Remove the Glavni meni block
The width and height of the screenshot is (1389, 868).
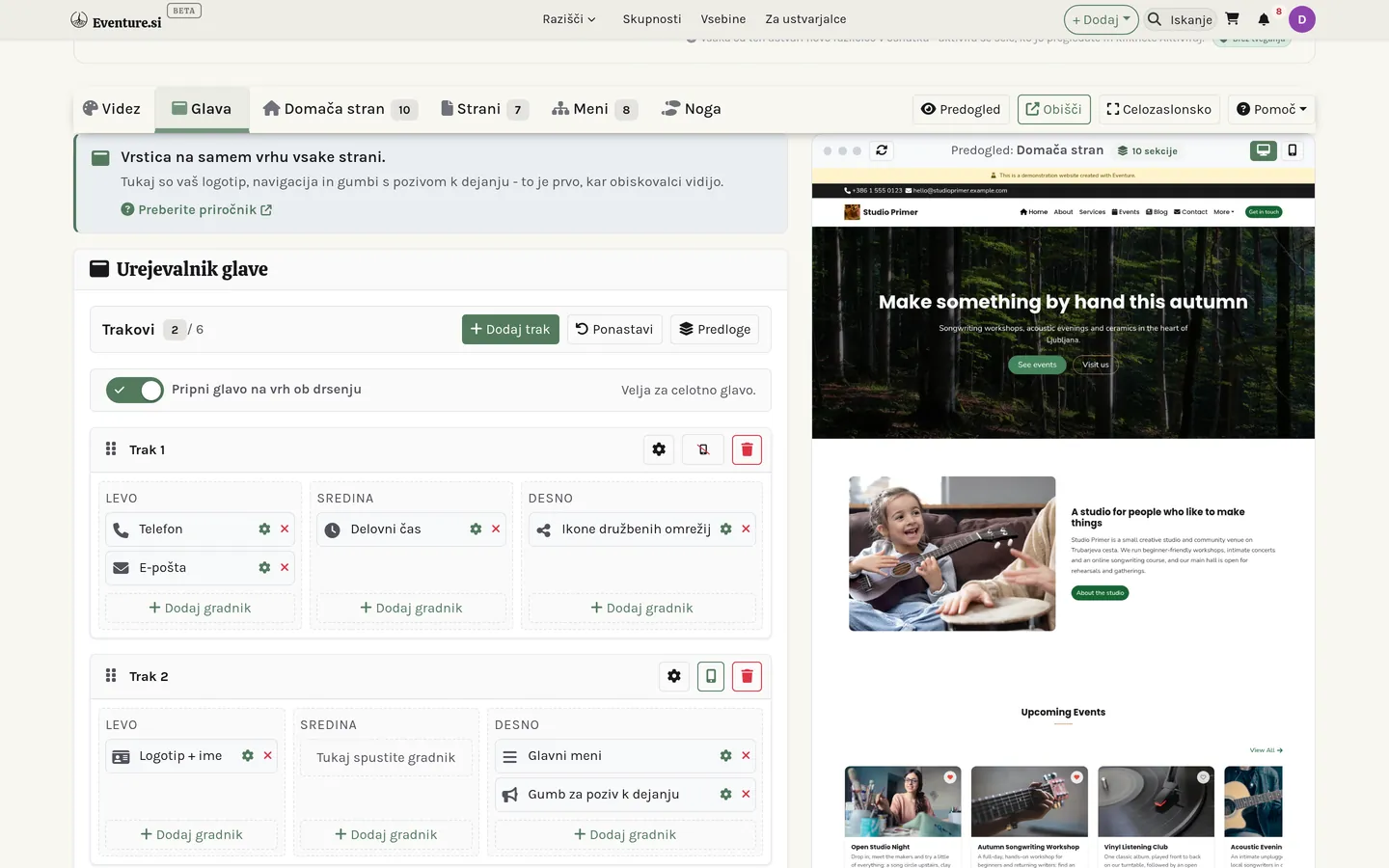(x=746, y=756)
